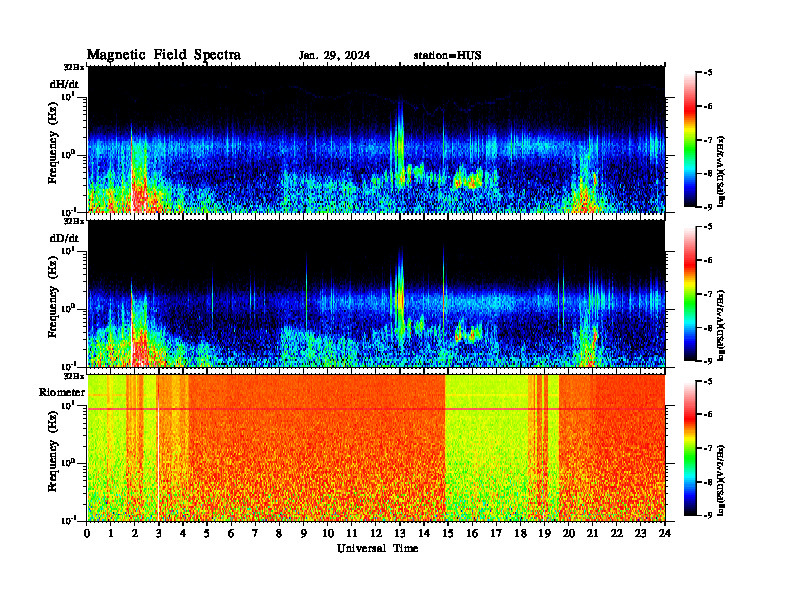Click the 'station=HUS' label
This screenshot has width=792, height=612.
[447, 56]
